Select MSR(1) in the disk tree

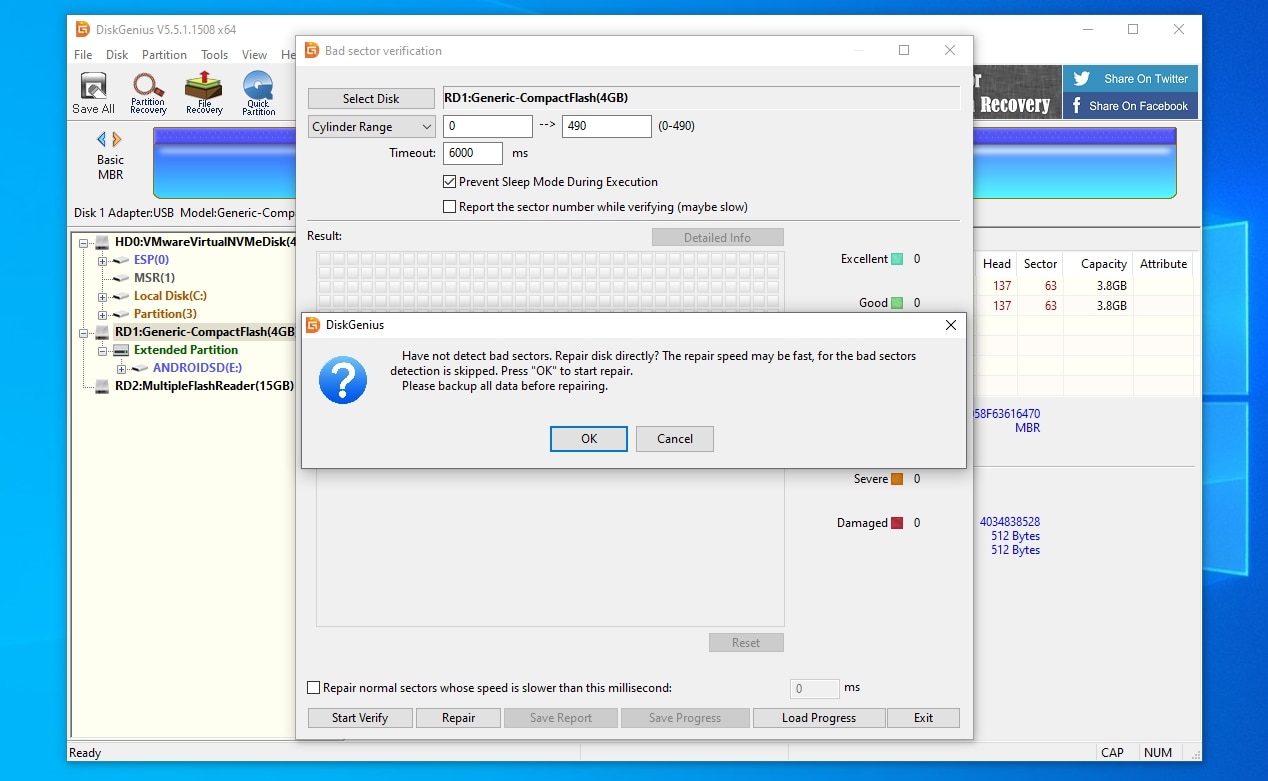coord(154,278)
